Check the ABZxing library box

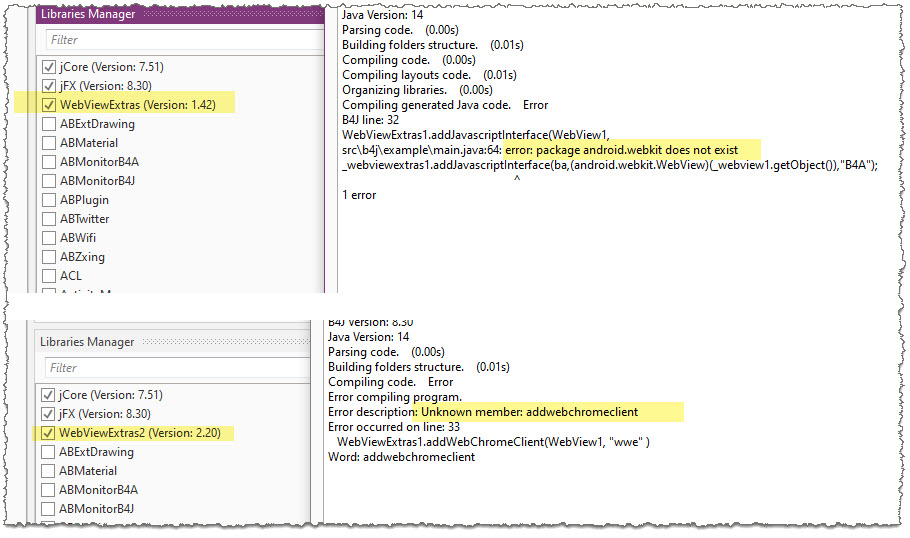click(x=49, y=257)
